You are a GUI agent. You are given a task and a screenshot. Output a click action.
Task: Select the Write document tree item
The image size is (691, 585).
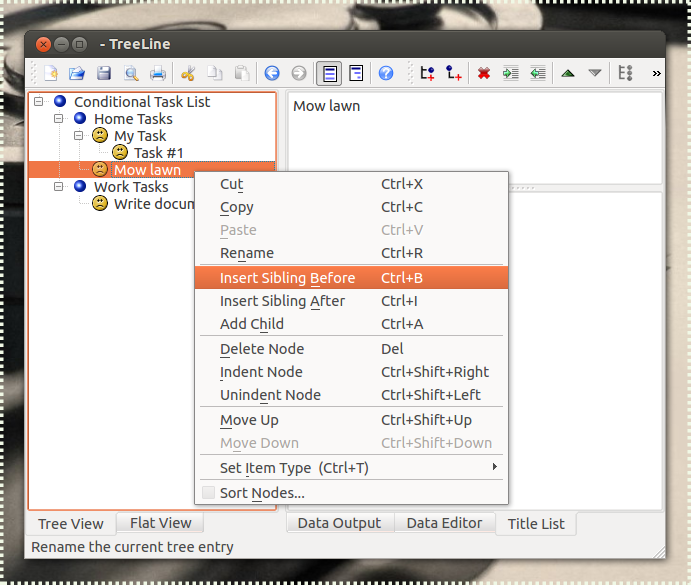point(154,204)
